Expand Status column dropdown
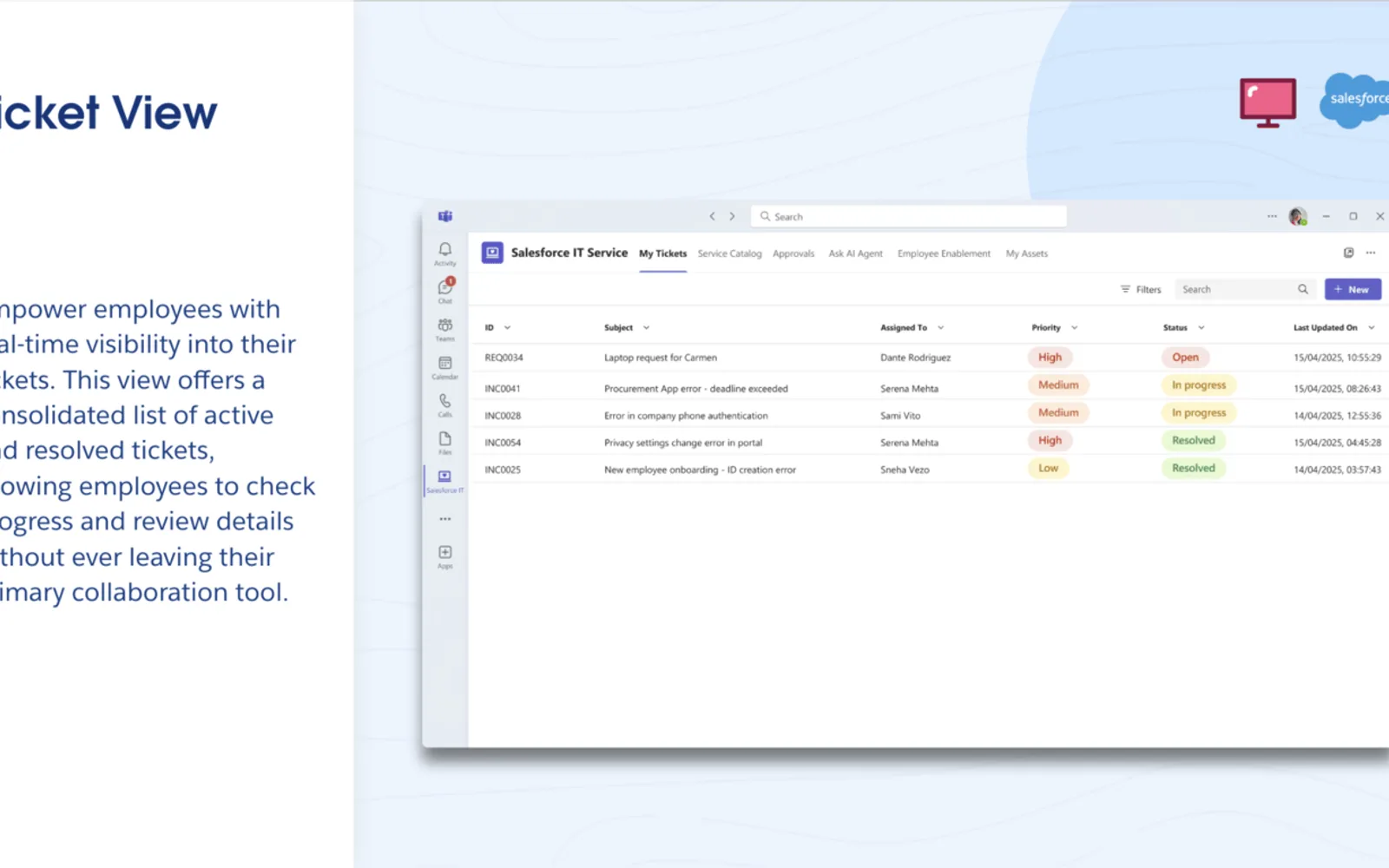The height and width of the screenshot is (868, 1389). click(x=1201, y=327)
